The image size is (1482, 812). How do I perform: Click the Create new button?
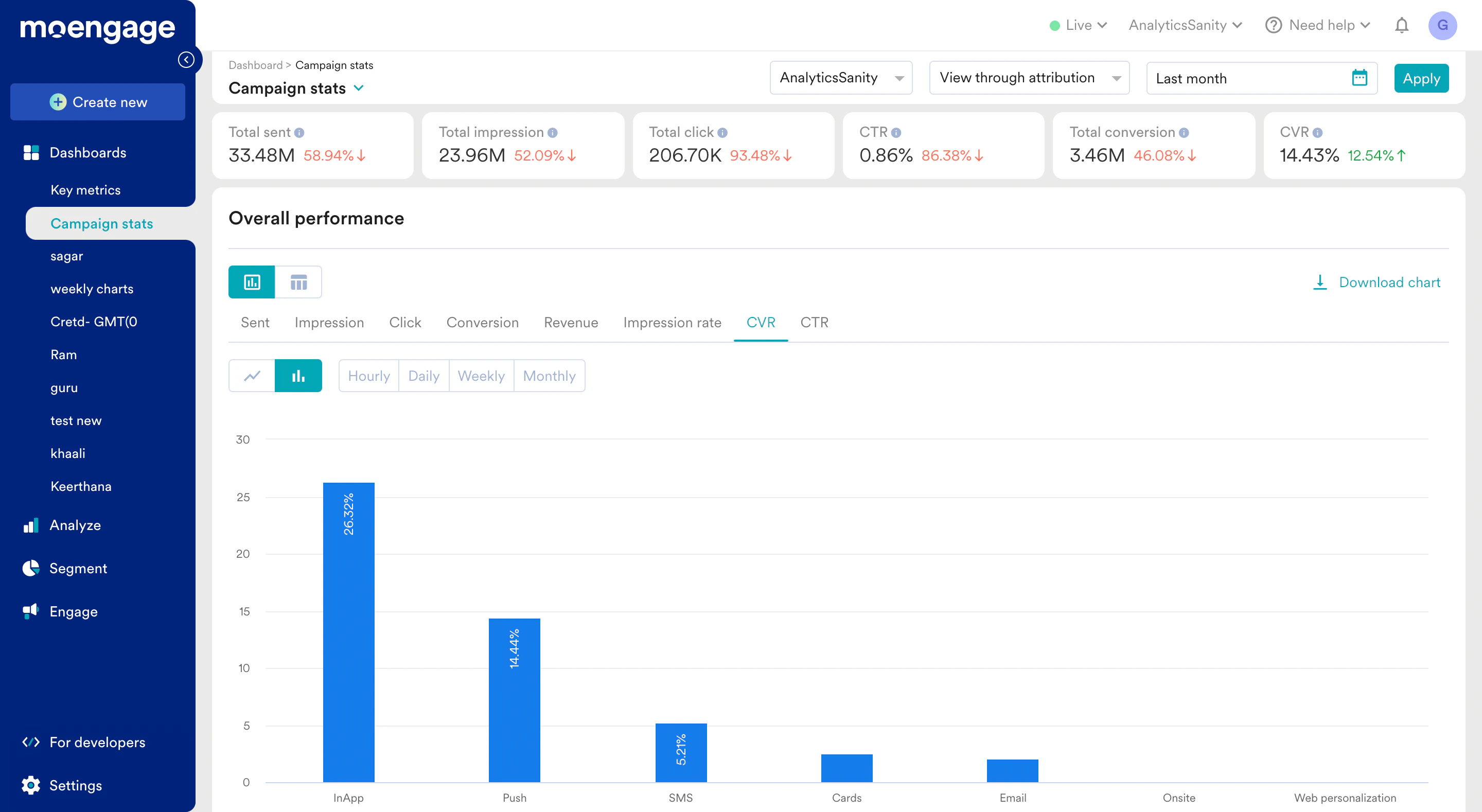point(98,102)
